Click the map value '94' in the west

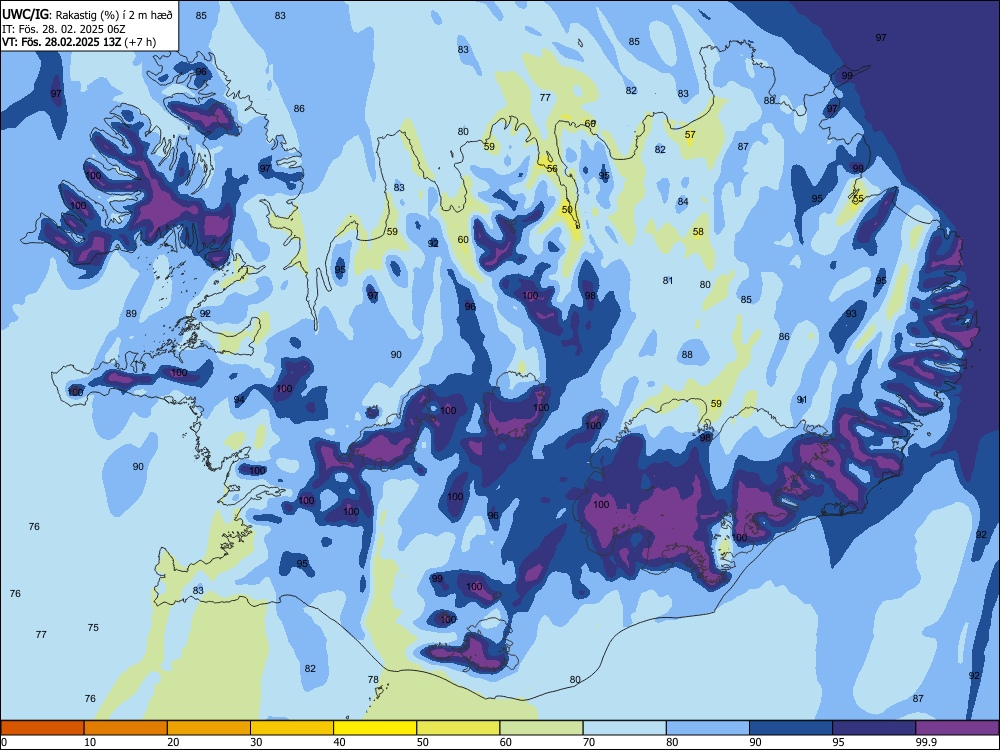click(239, 400)
